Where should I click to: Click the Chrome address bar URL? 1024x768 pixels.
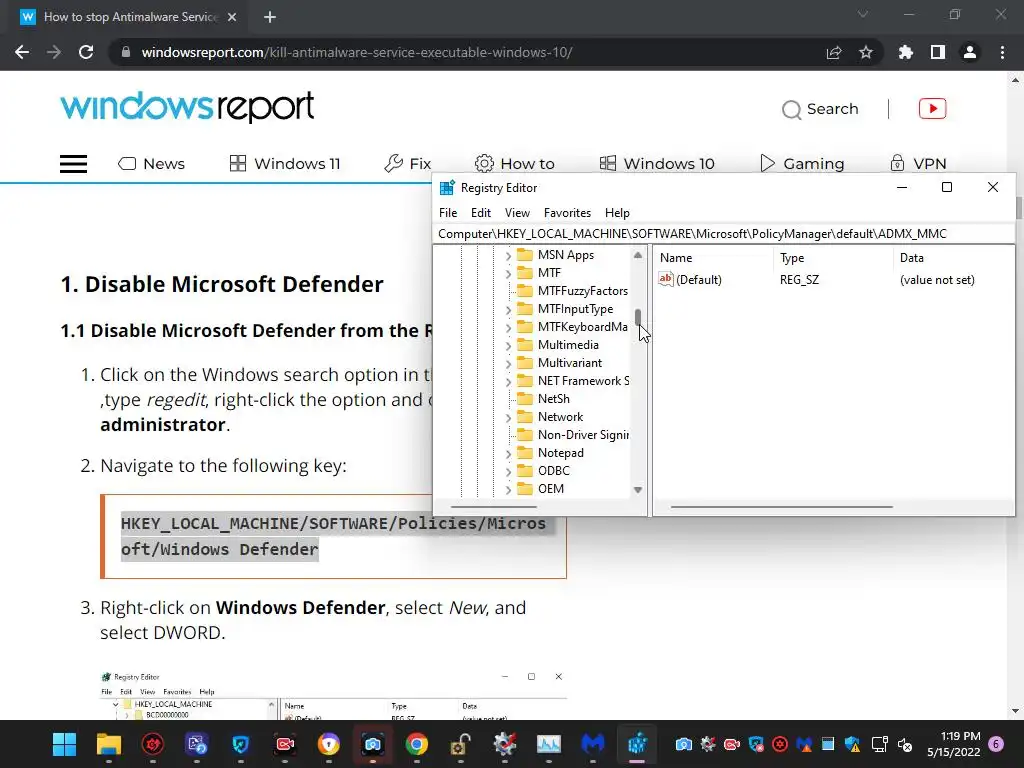pyautogui.click(x=357, y=52)
